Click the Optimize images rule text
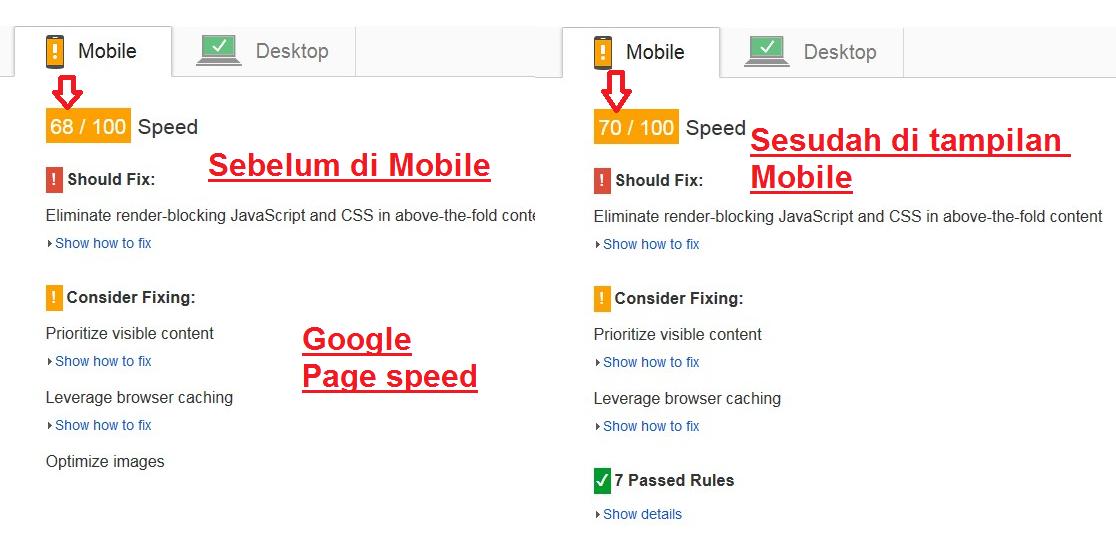The height and width of the screenshot is (550, 1116). 105,461
